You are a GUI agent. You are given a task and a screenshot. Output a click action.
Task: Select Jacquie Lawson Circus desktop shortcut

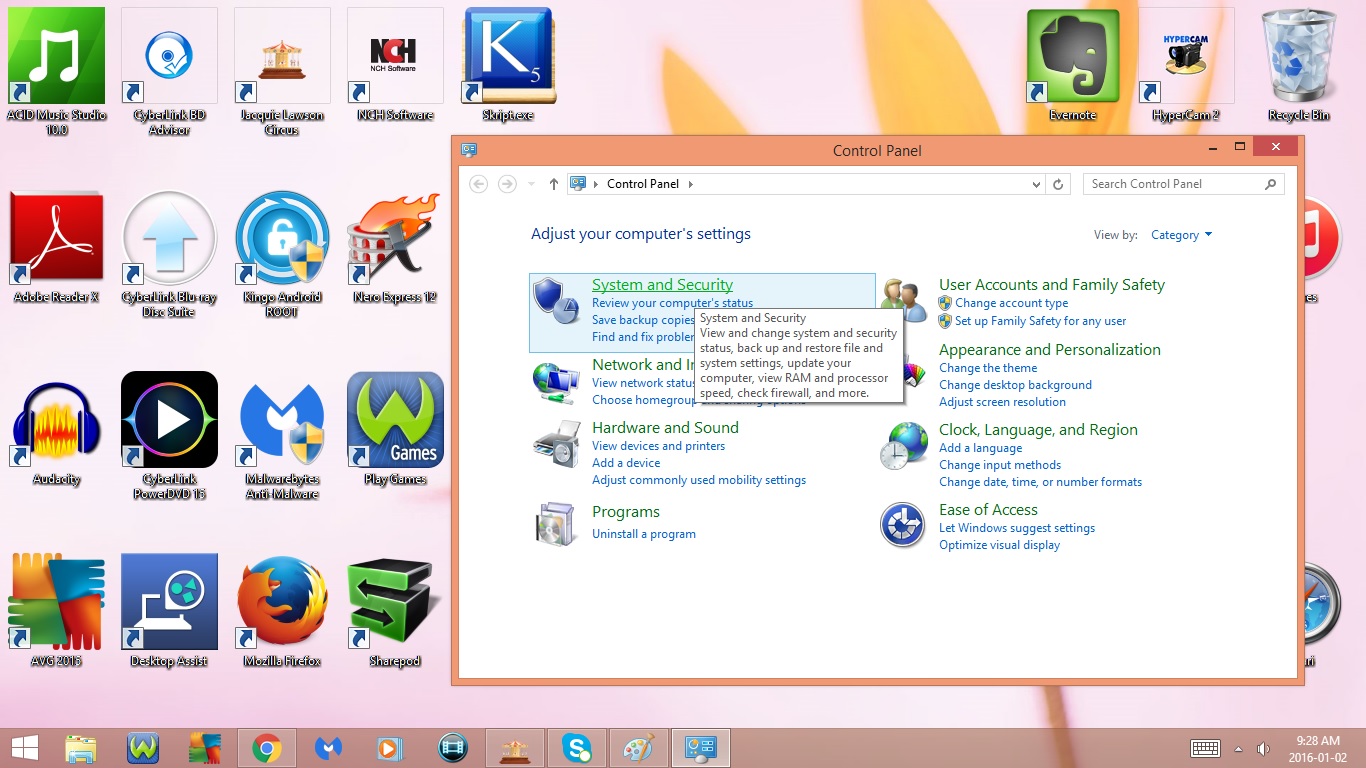click(x=282, y=70)
